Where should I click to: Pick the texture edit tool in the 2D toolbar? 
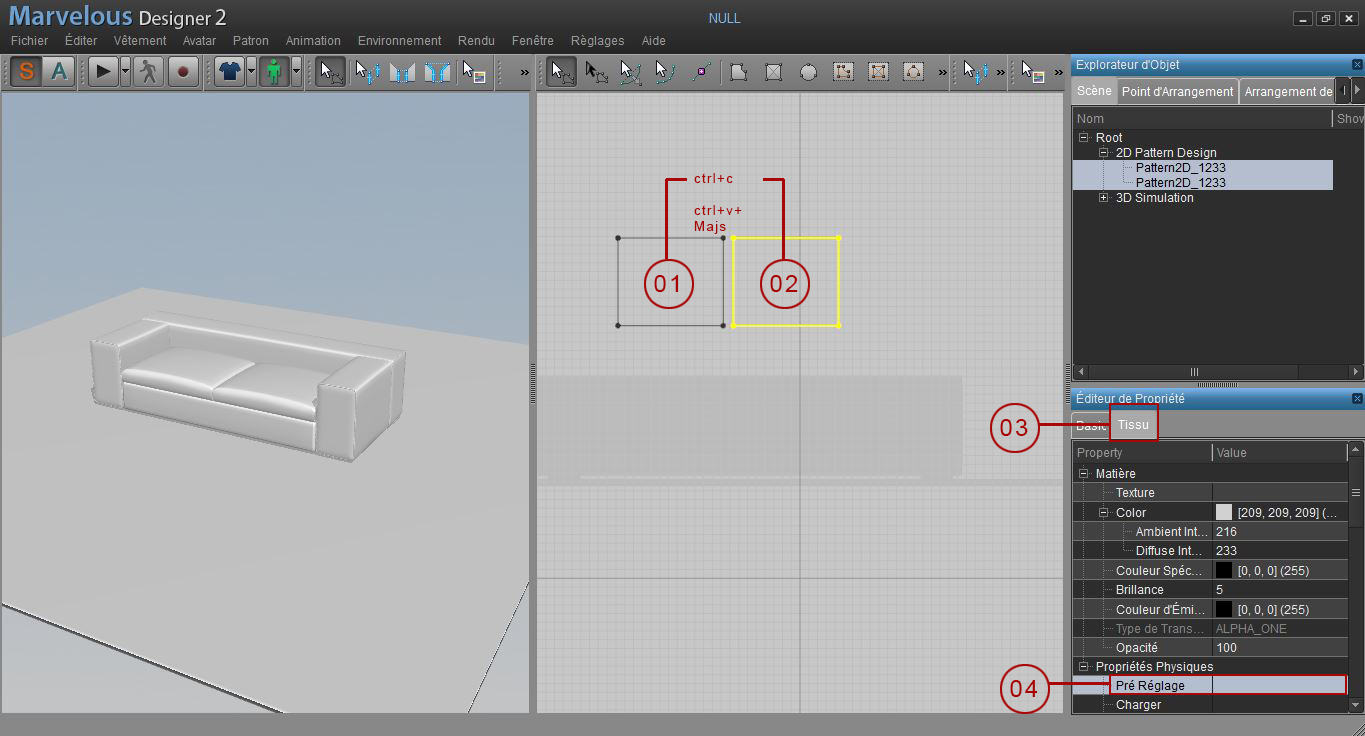click(x=1032, y=72)
